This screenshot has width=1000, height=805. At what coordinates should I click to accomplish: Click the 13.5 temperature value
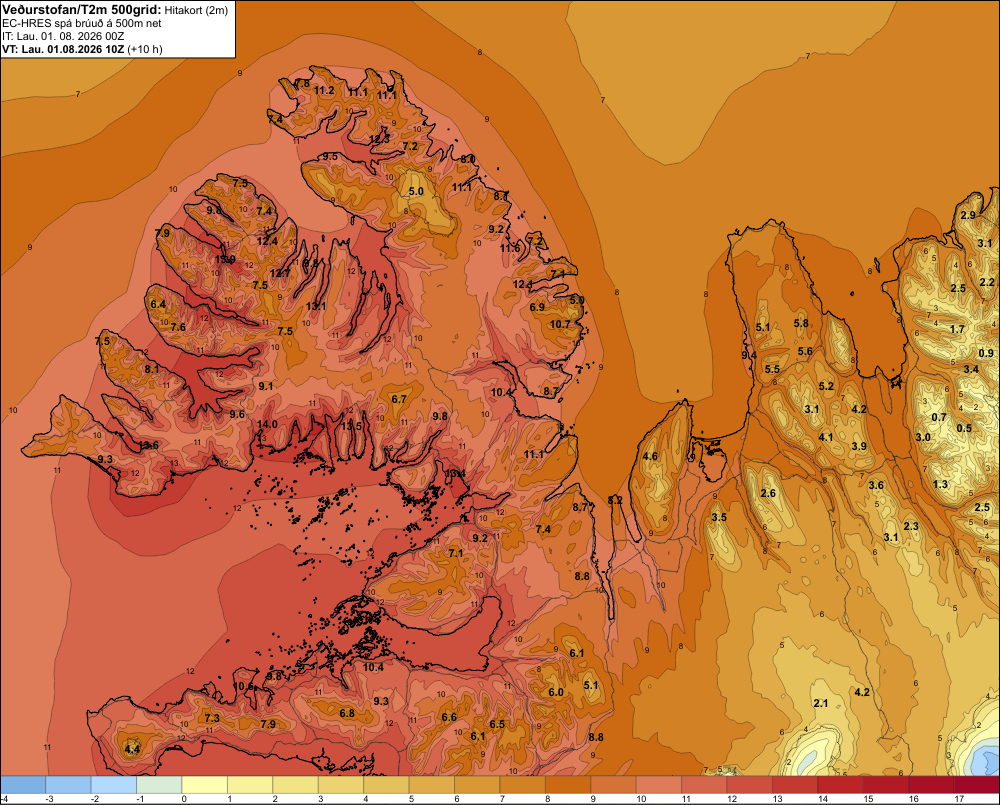(x=351, y=426)
